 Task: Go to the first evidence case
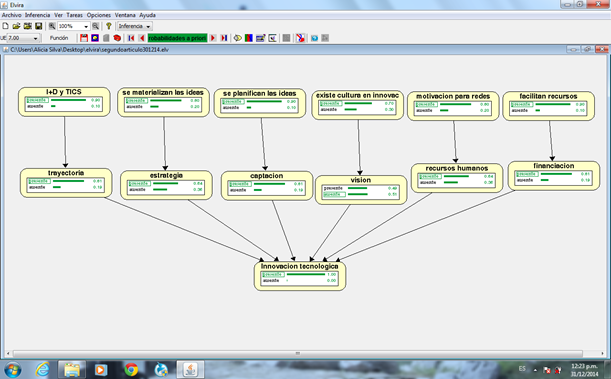tap(131, 38)
